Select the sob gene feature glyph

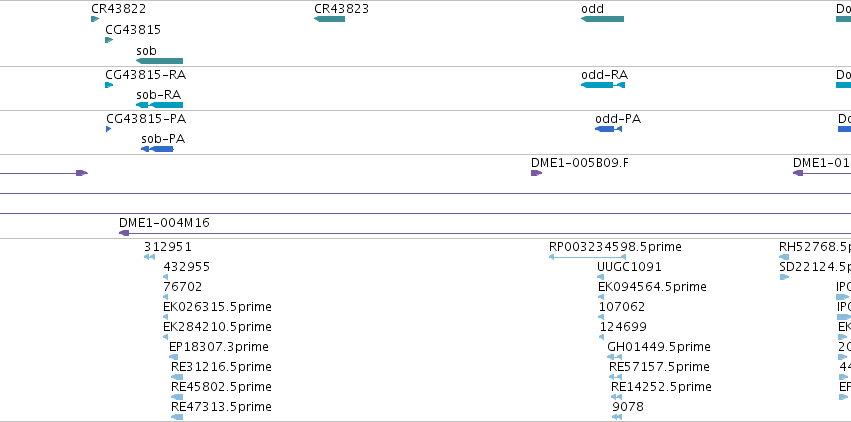point(160,61)
